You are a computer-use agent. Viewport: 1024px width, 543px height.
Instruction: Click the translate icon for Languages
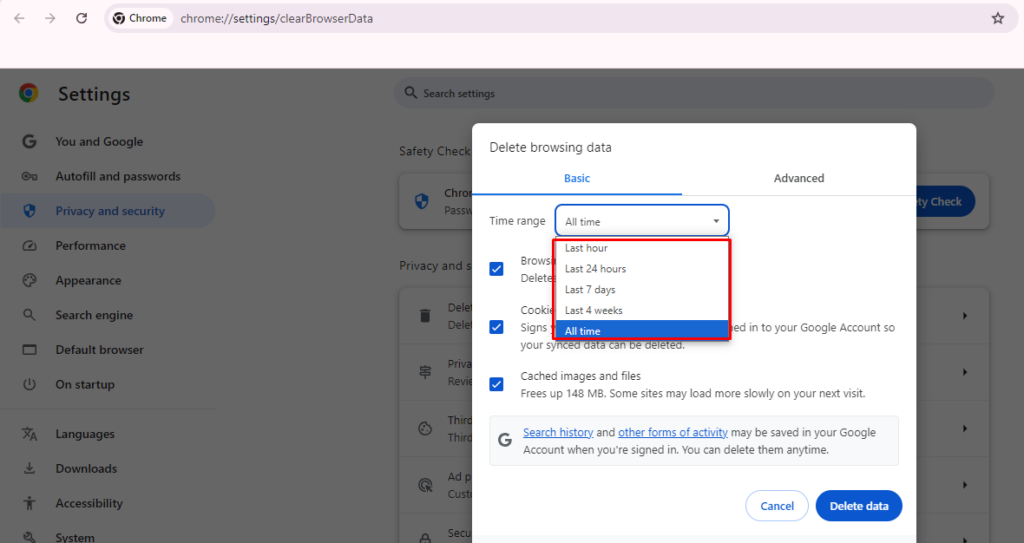[29, 433]
